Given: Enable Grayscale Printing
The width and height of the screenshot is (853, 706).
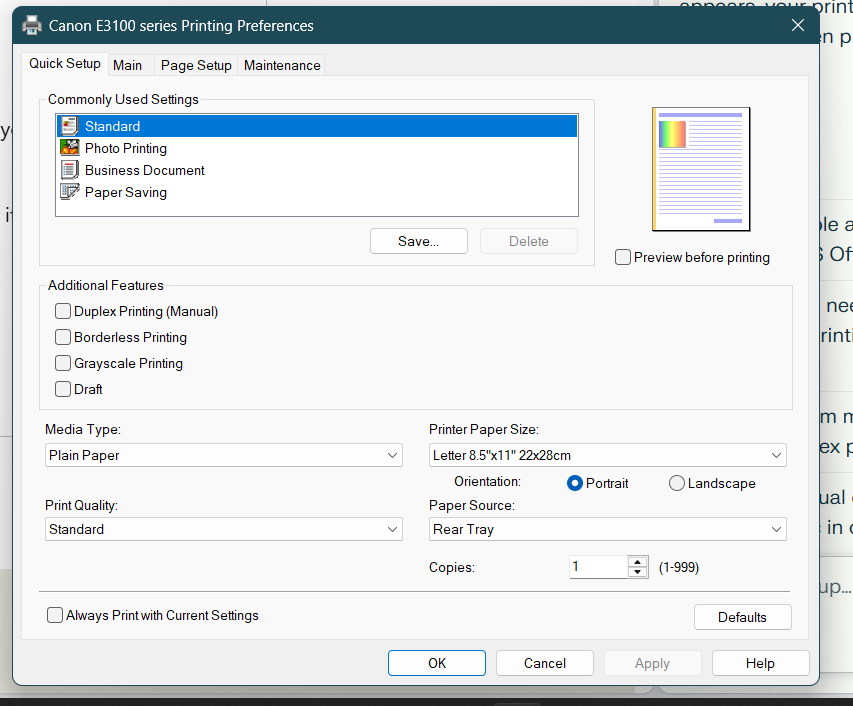Looking at the screenshot, I should (63, 363).
